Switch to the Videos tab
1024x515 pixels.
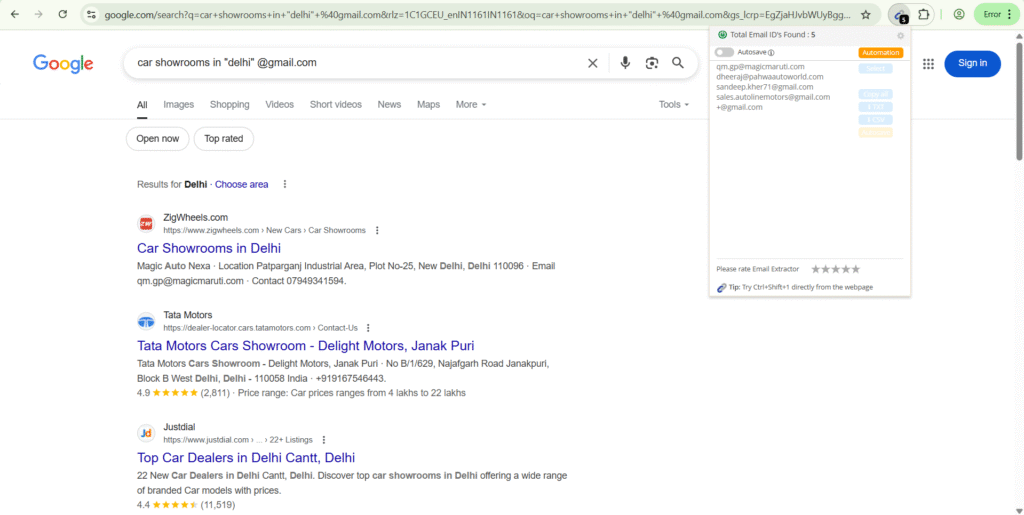point(280,104)
